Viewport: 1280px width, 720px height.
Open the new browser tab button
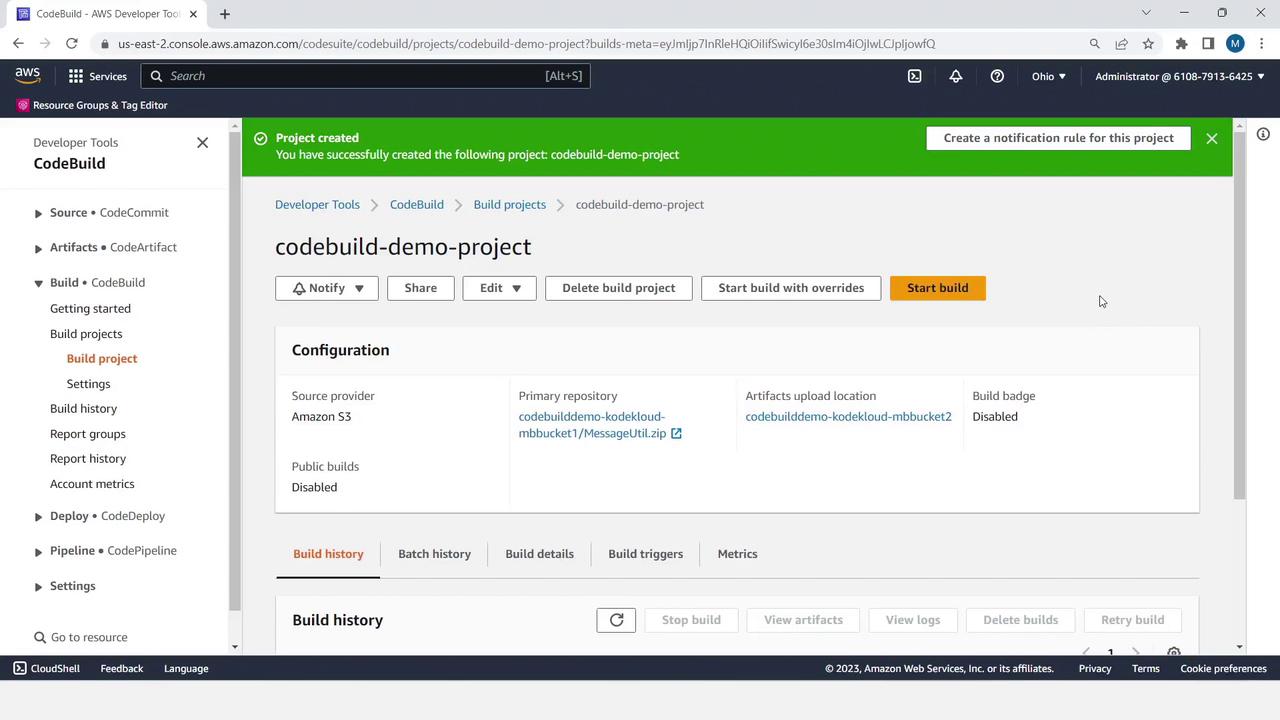[x=225, y=14]
